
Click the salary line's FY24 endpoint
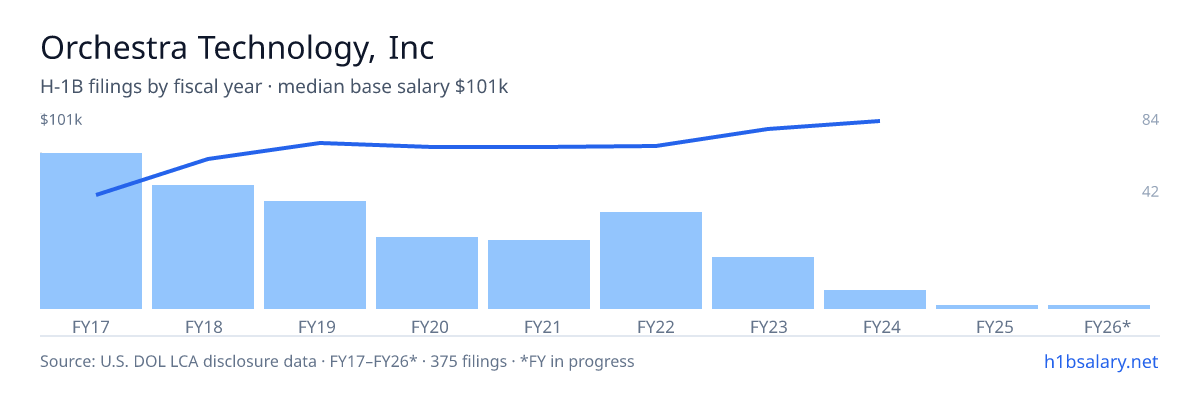point(878,121)
